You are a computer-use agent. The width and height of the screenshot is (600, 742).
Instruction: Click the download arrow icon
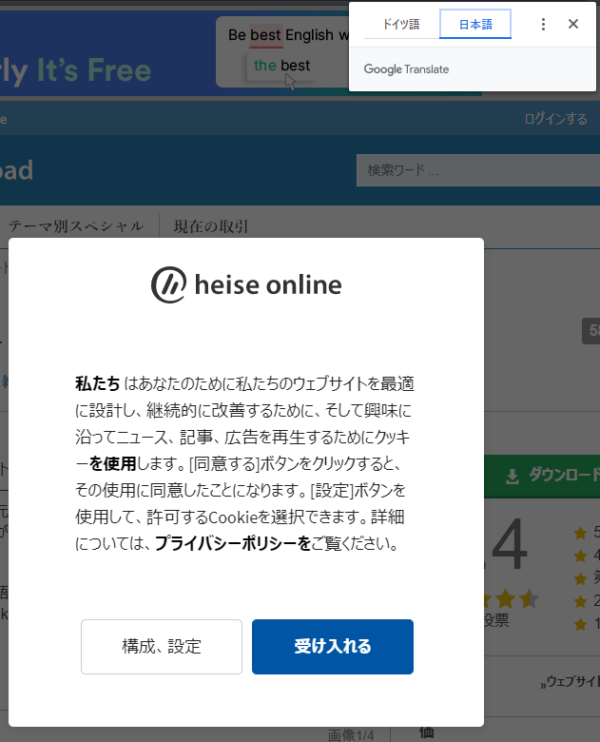pos(513,476)
